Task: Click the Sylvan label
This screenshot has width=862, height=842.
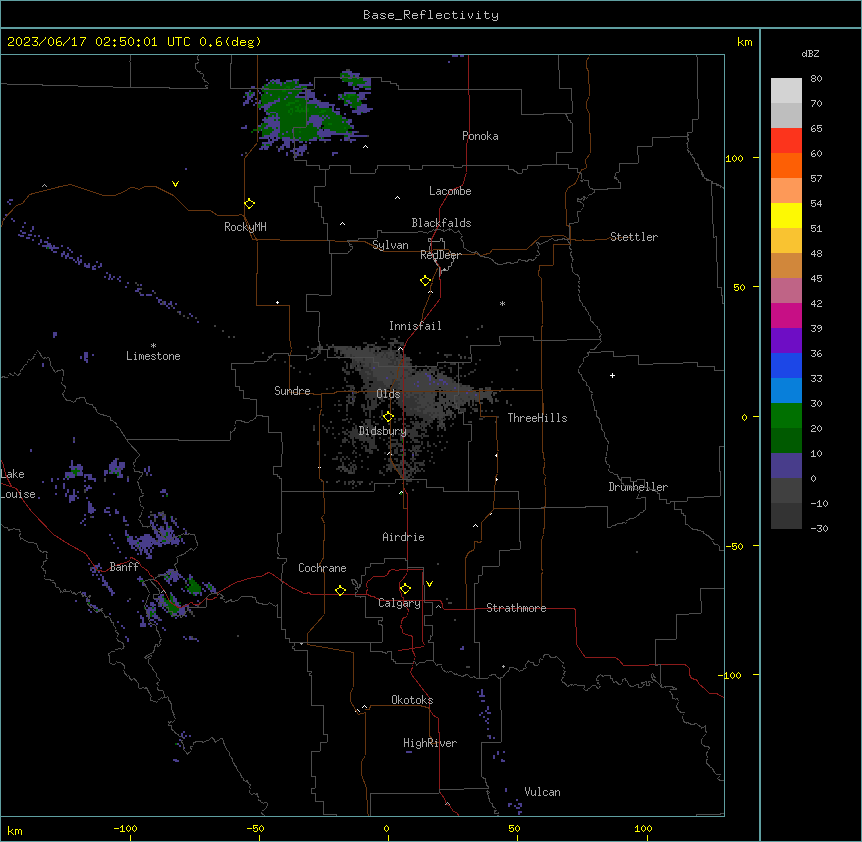Action: click(390, 245)
